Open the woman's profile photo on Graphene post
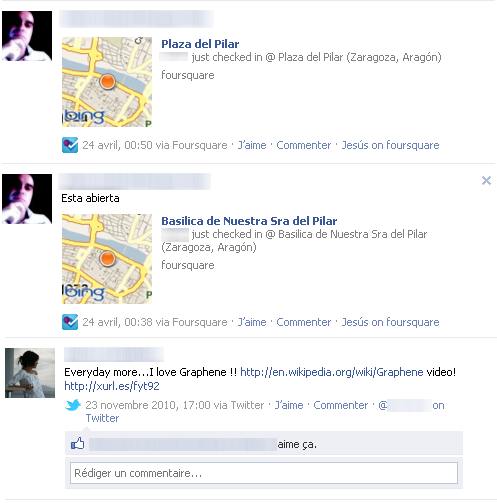 click(x=30, y=373)
